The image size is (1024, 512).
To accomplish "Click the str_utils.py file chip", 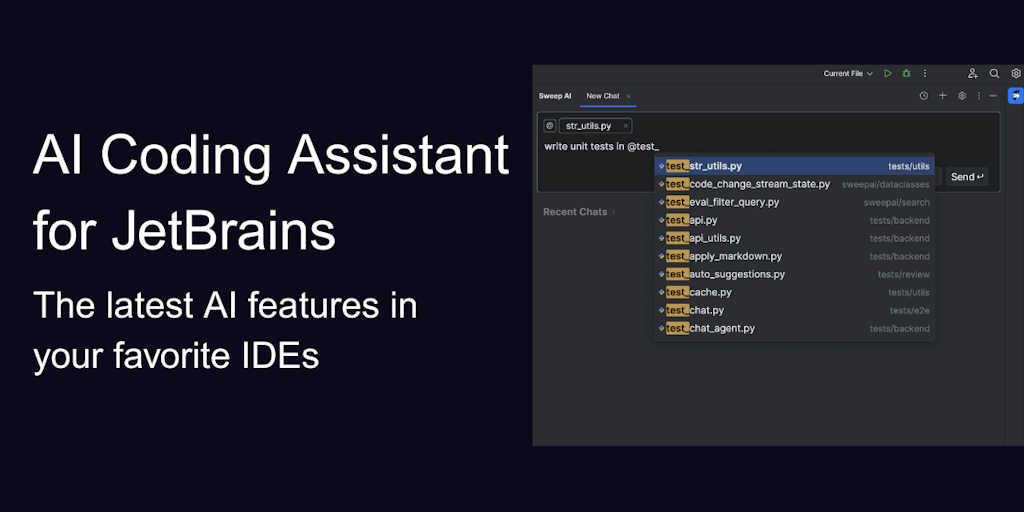I will pyautogui.click(x=595, y=126).
